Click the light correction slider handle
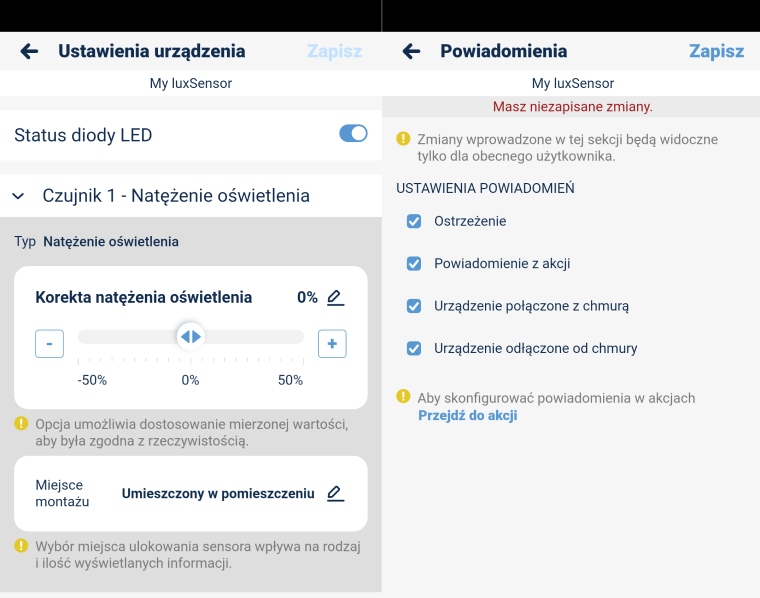The image size is (760, 598). (190, 337)
